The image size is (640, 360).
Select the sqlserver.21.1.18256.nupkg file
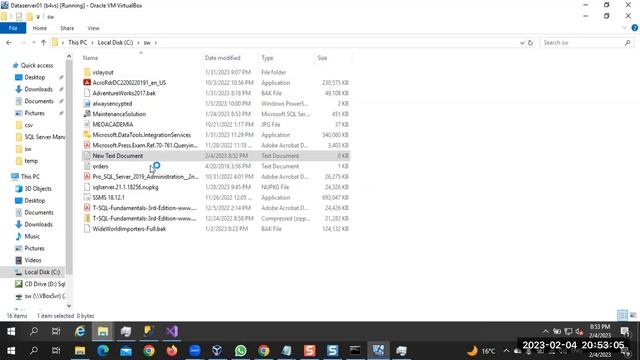(125, 187)
